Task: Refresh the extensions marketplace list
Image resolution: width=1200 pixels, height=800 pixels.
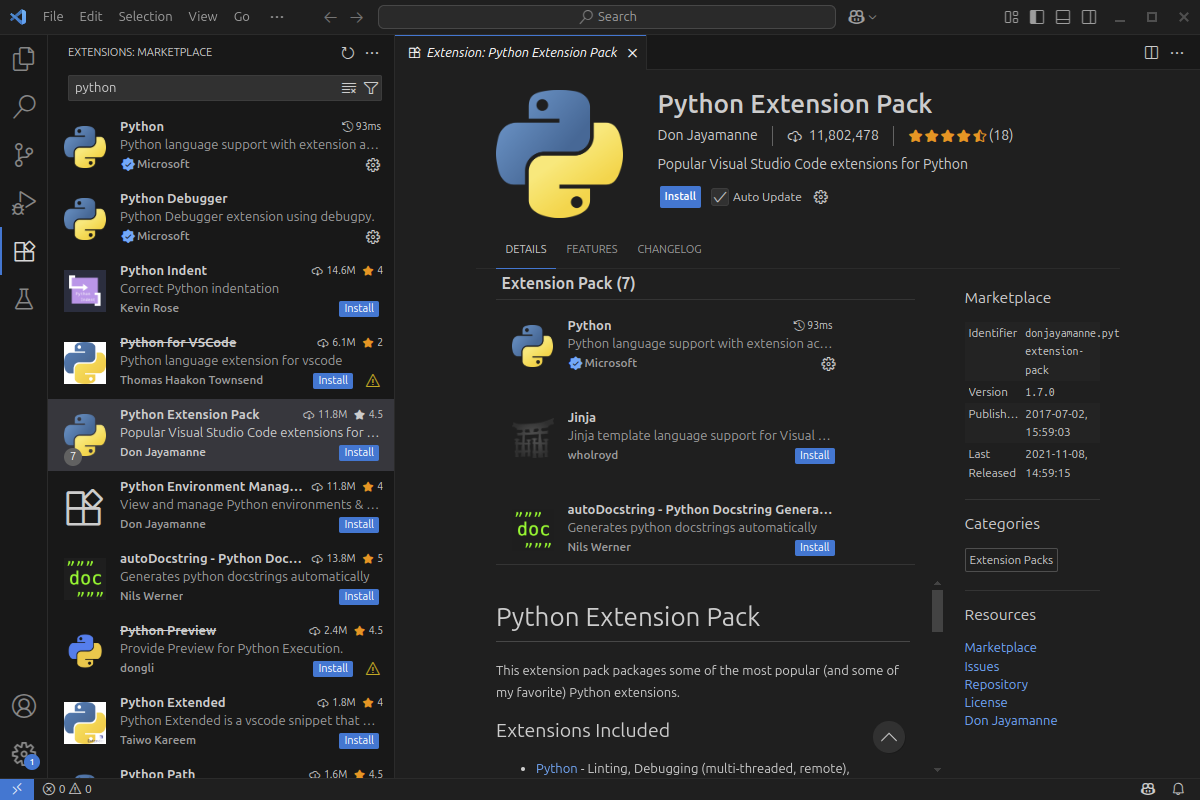Action: [x=347, y=53]
